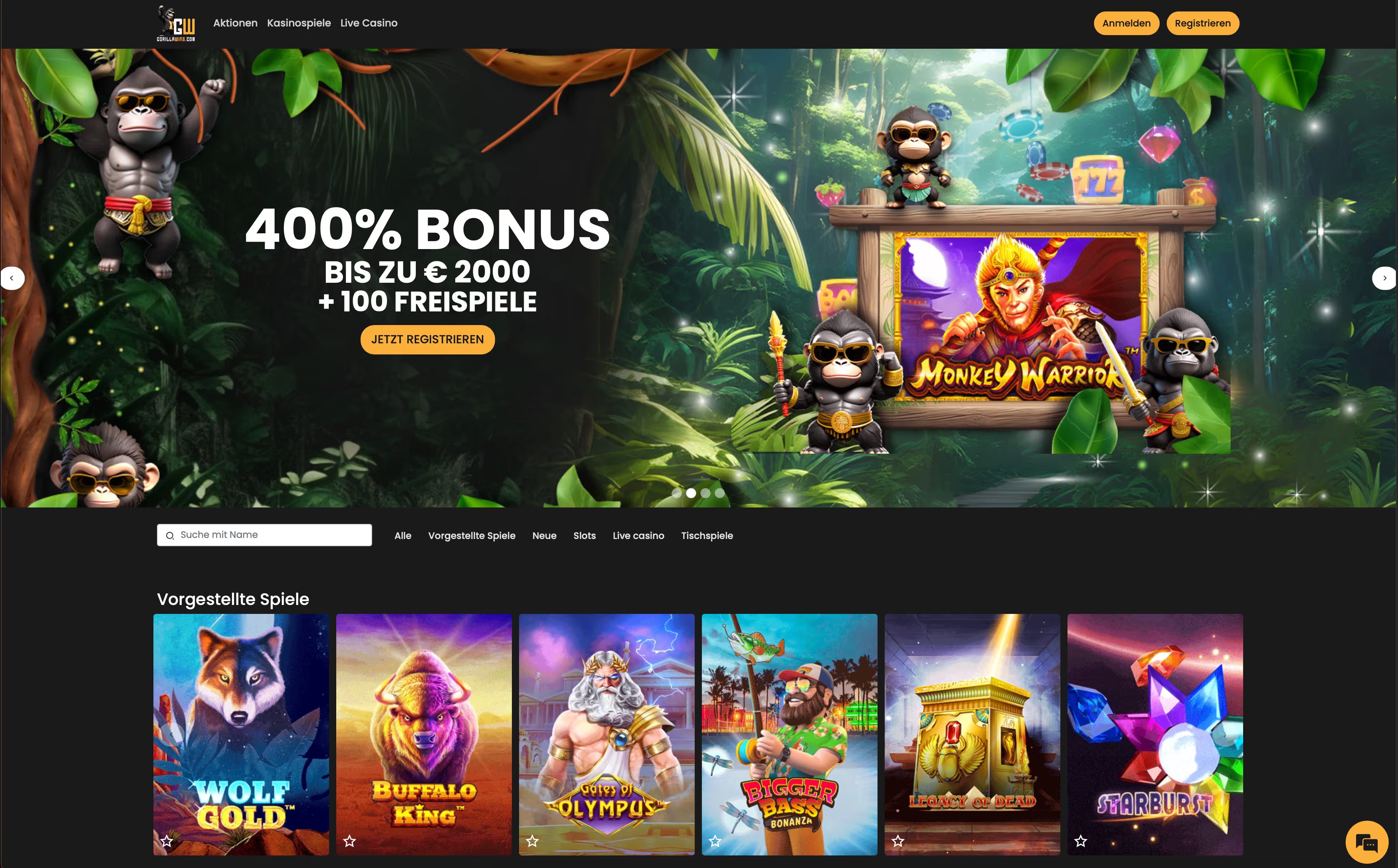
Task: Favorite Gates of Olympus with the star icon
Action: coord(532,841)
